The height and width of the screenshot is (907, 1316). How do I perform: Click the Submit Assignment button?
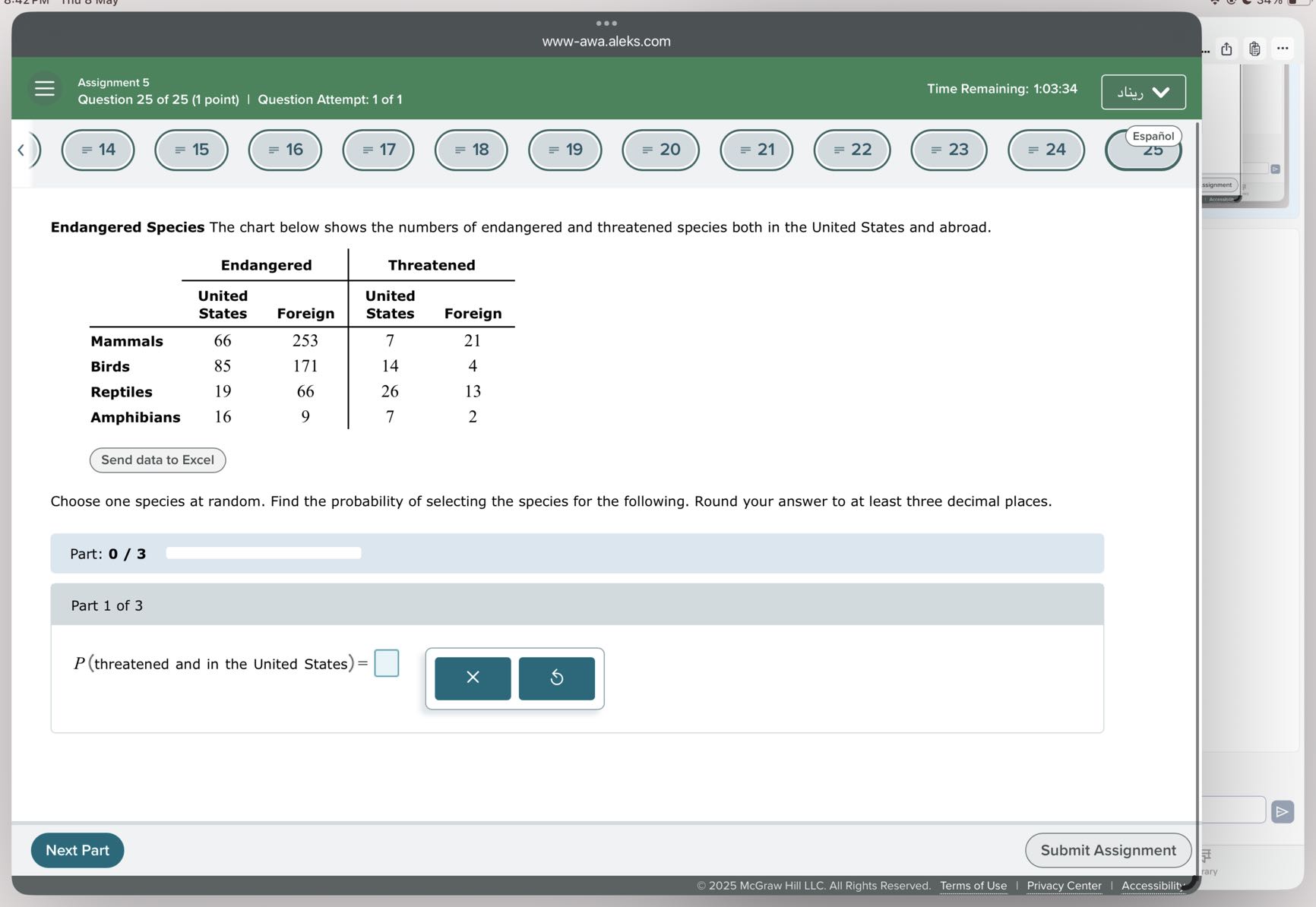tap(1108, 850)
